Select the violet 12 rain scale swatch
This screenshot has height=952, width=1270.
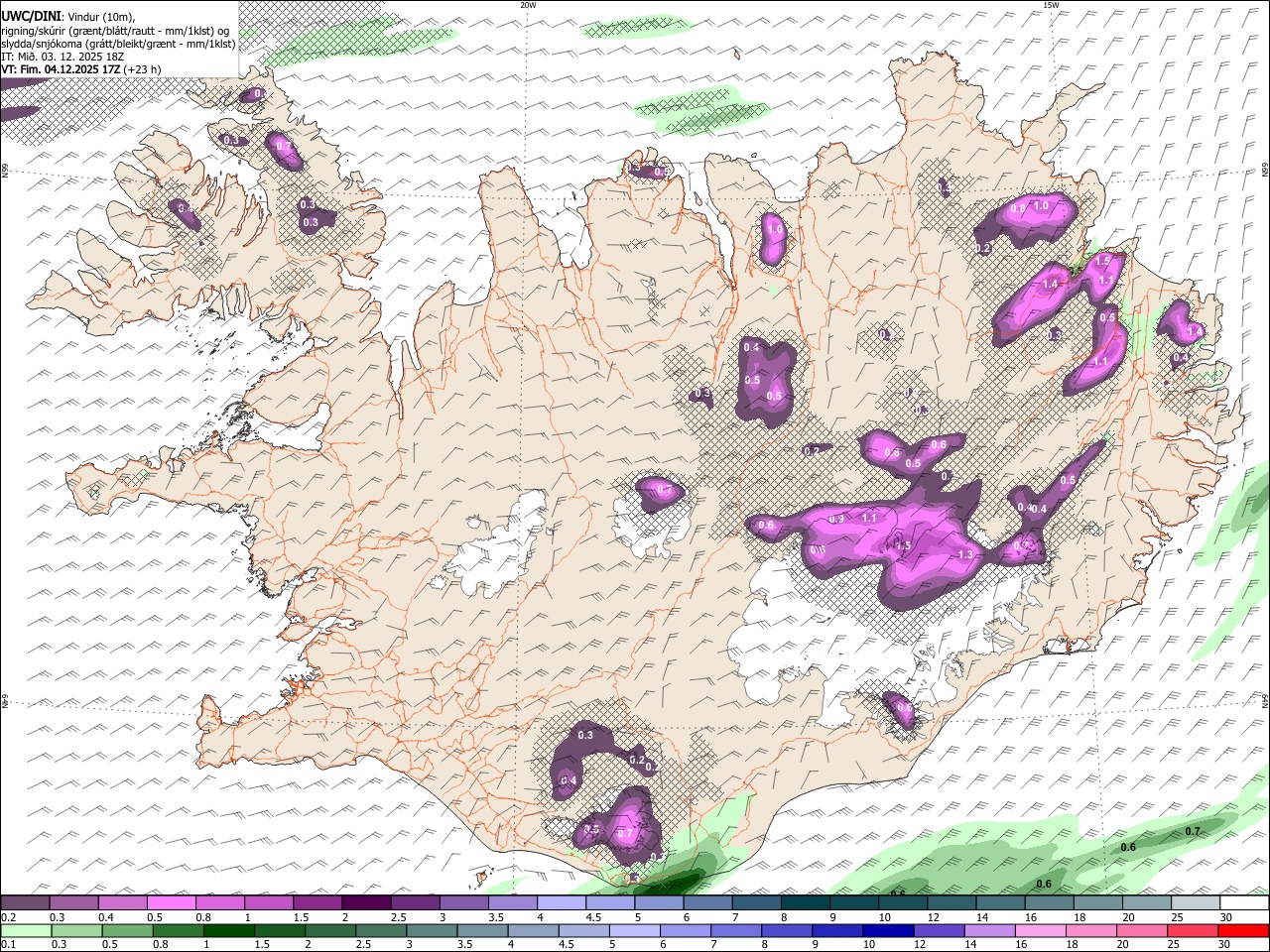[x=939, y=930]
